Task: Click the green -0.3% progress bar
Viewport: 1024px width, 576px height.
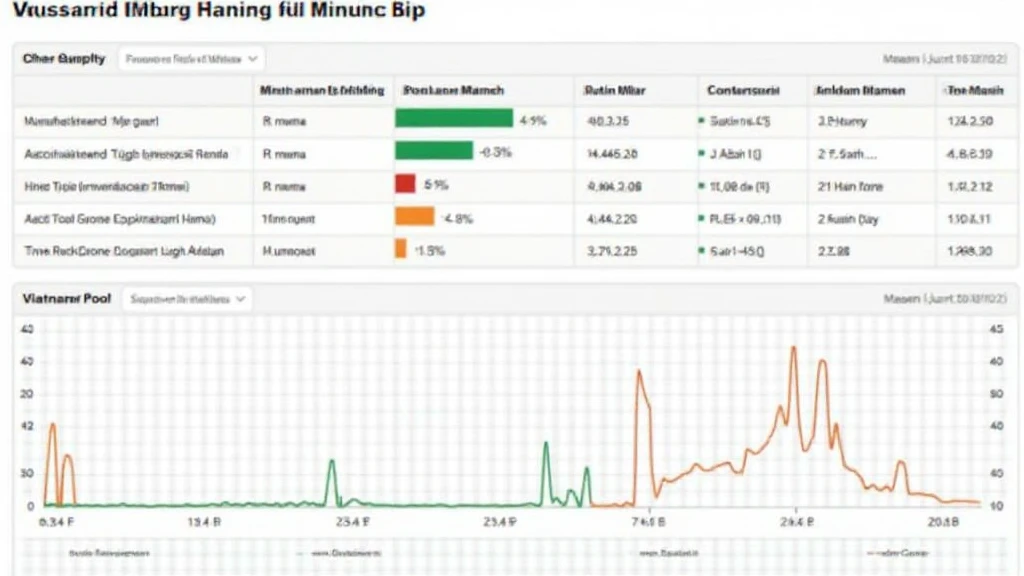Action: tap(434, 150)
